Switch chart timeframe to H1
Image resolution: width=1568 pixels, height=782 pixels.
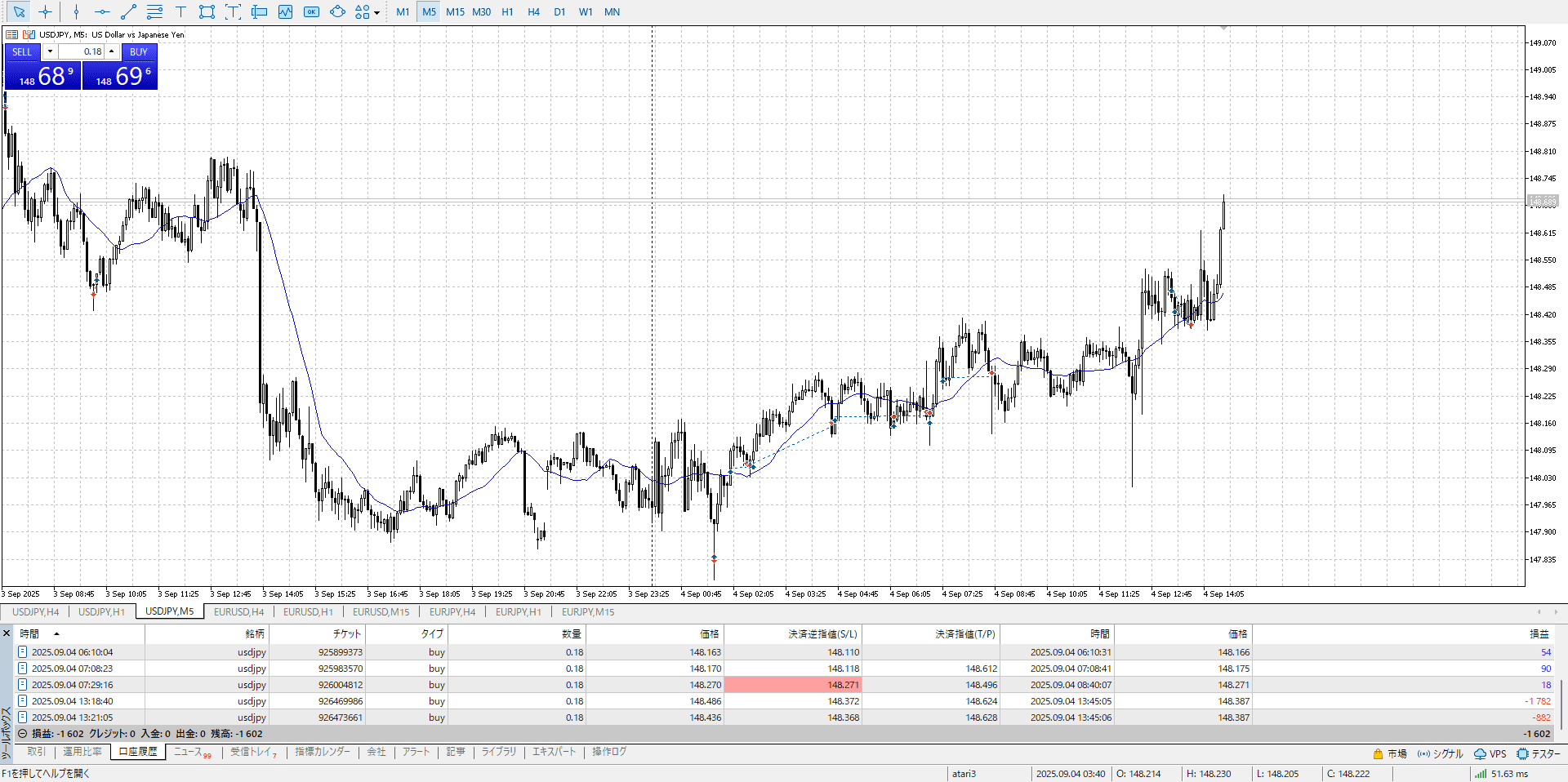click(x=507, y=11)
